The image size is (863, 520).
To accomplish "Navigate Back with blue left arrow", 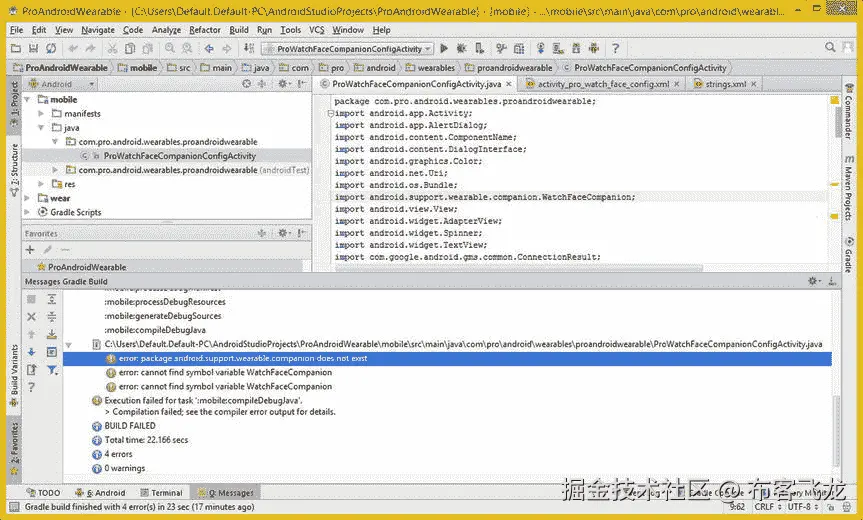I will tap(209, 48).
